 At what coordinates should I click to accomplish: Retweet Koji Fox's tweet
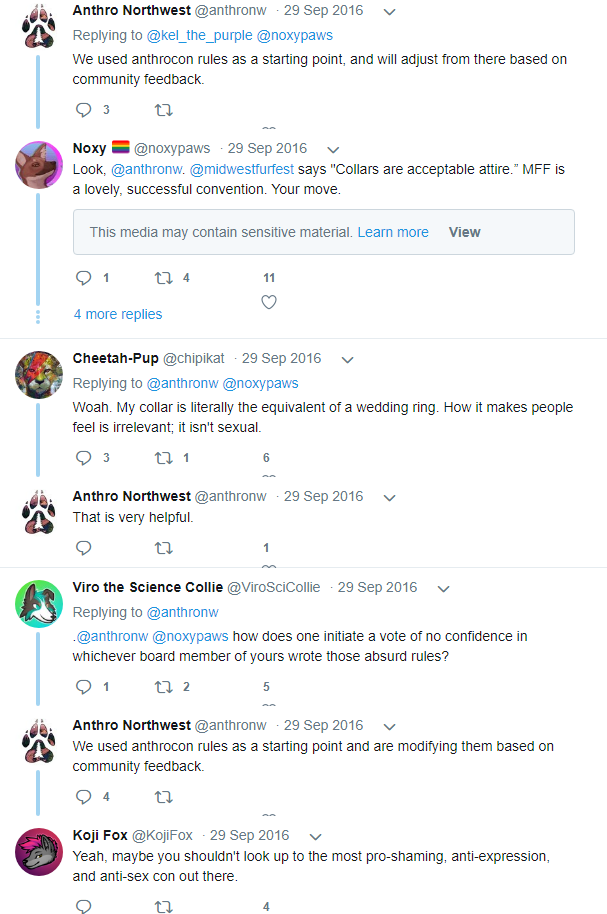click(164, 907)
